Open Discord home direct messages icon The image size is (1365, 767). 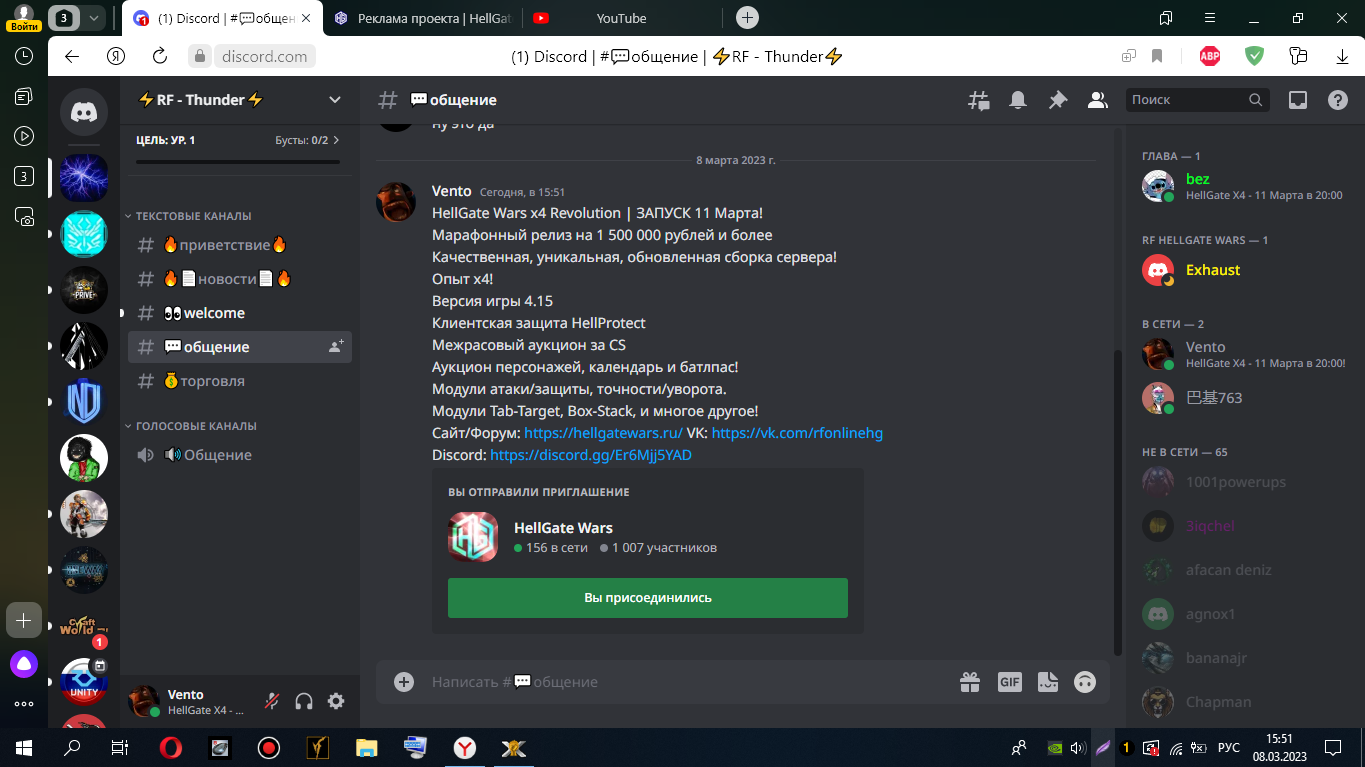[84, 111]
